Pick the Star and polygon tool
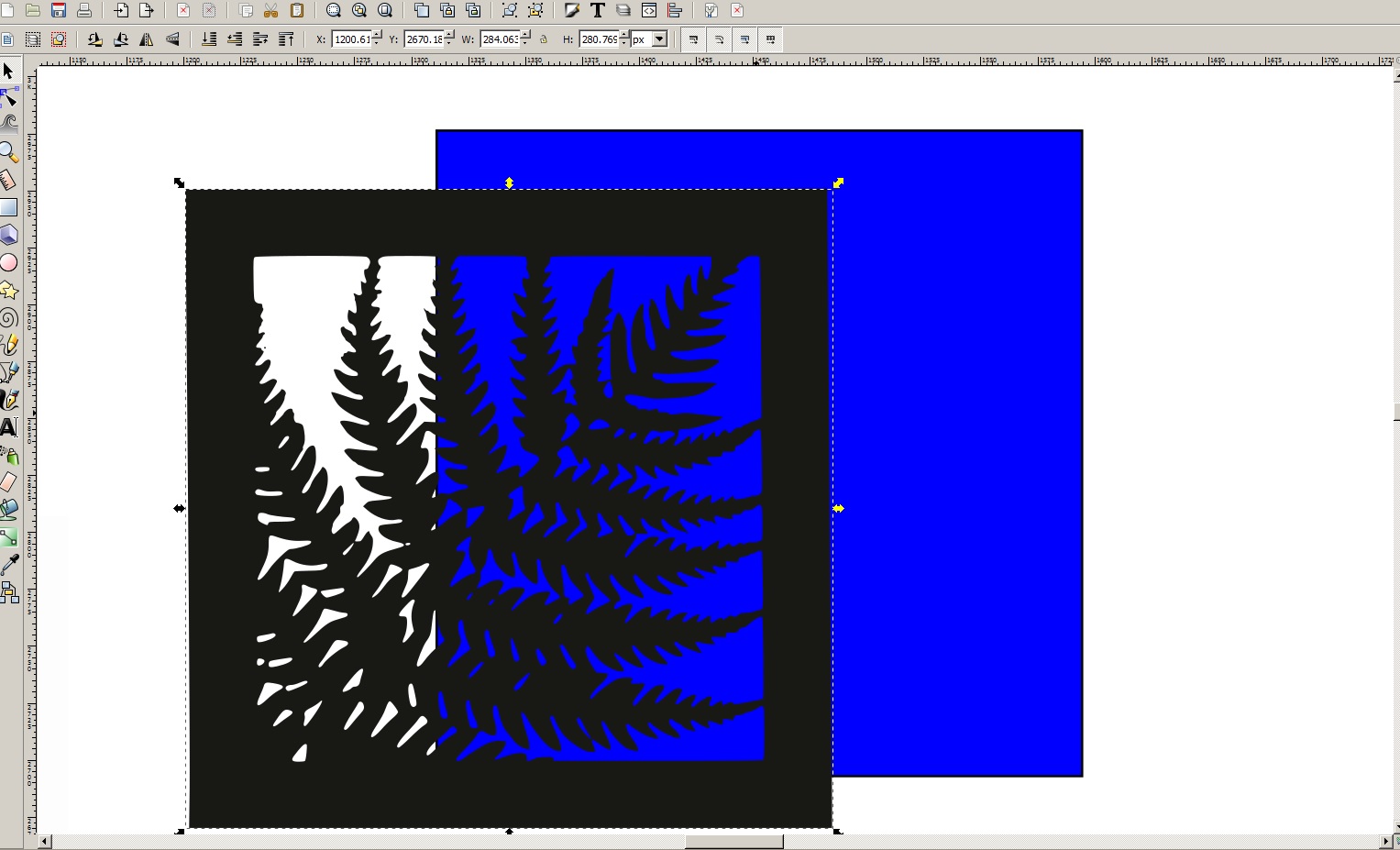Screen dimensions: 1400x850 (x=8, y=291)
